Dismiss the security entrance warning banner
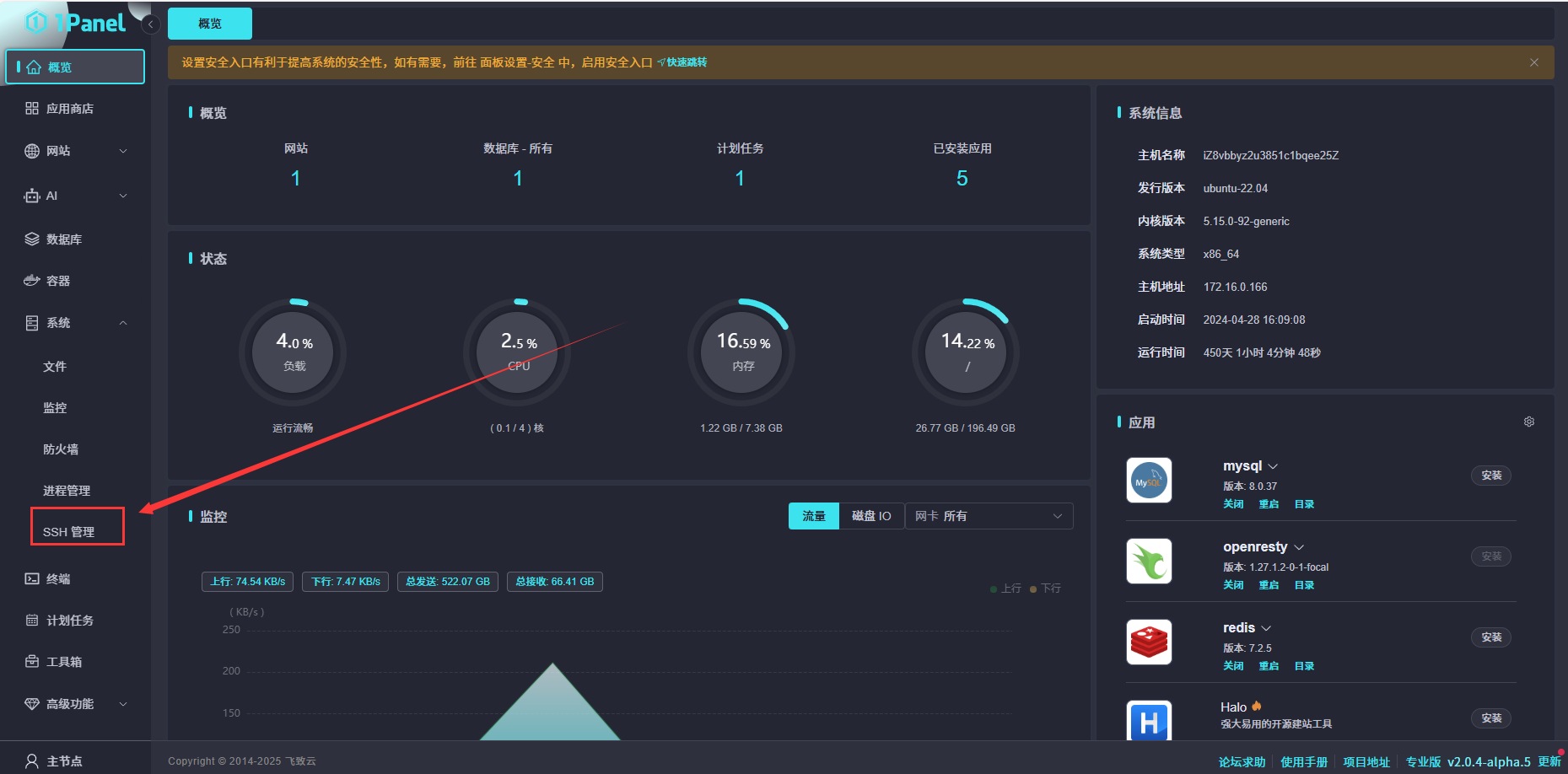This screenshot has height=774, width=1568. point(1533,62)
